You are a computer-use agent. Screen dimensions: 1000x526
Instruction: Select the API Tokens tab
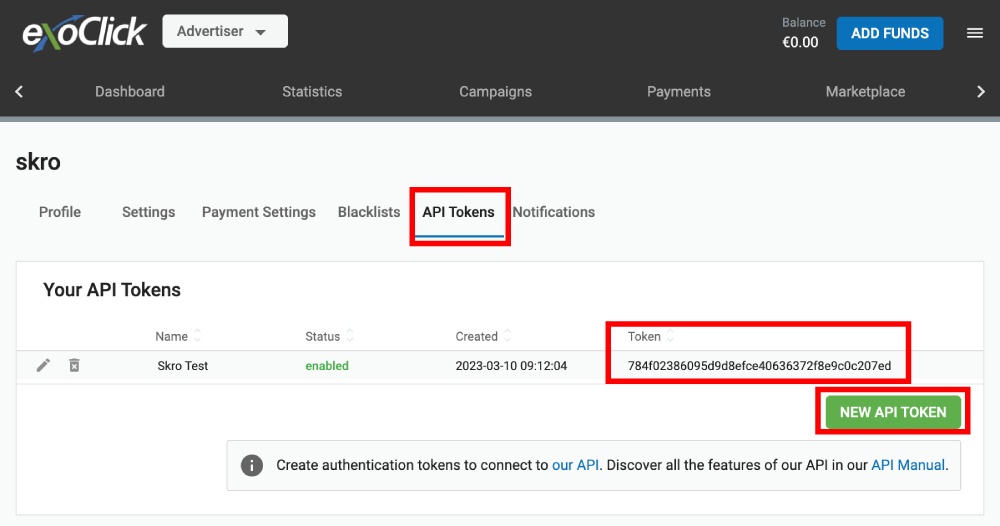[x=459, y=212]
